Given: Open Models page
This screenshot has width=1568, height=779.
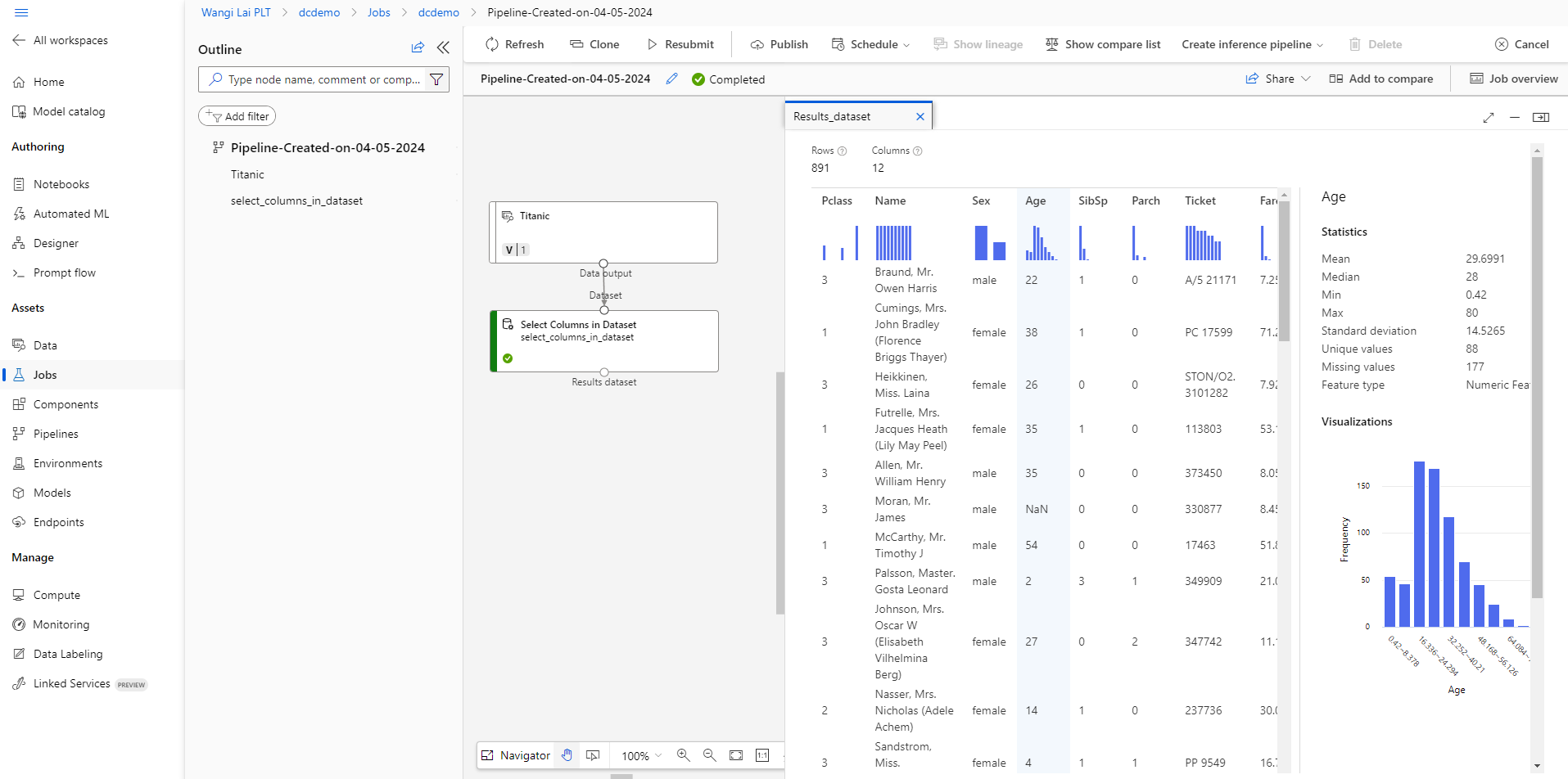Looking at the screenshot, I should coord(42,493).
